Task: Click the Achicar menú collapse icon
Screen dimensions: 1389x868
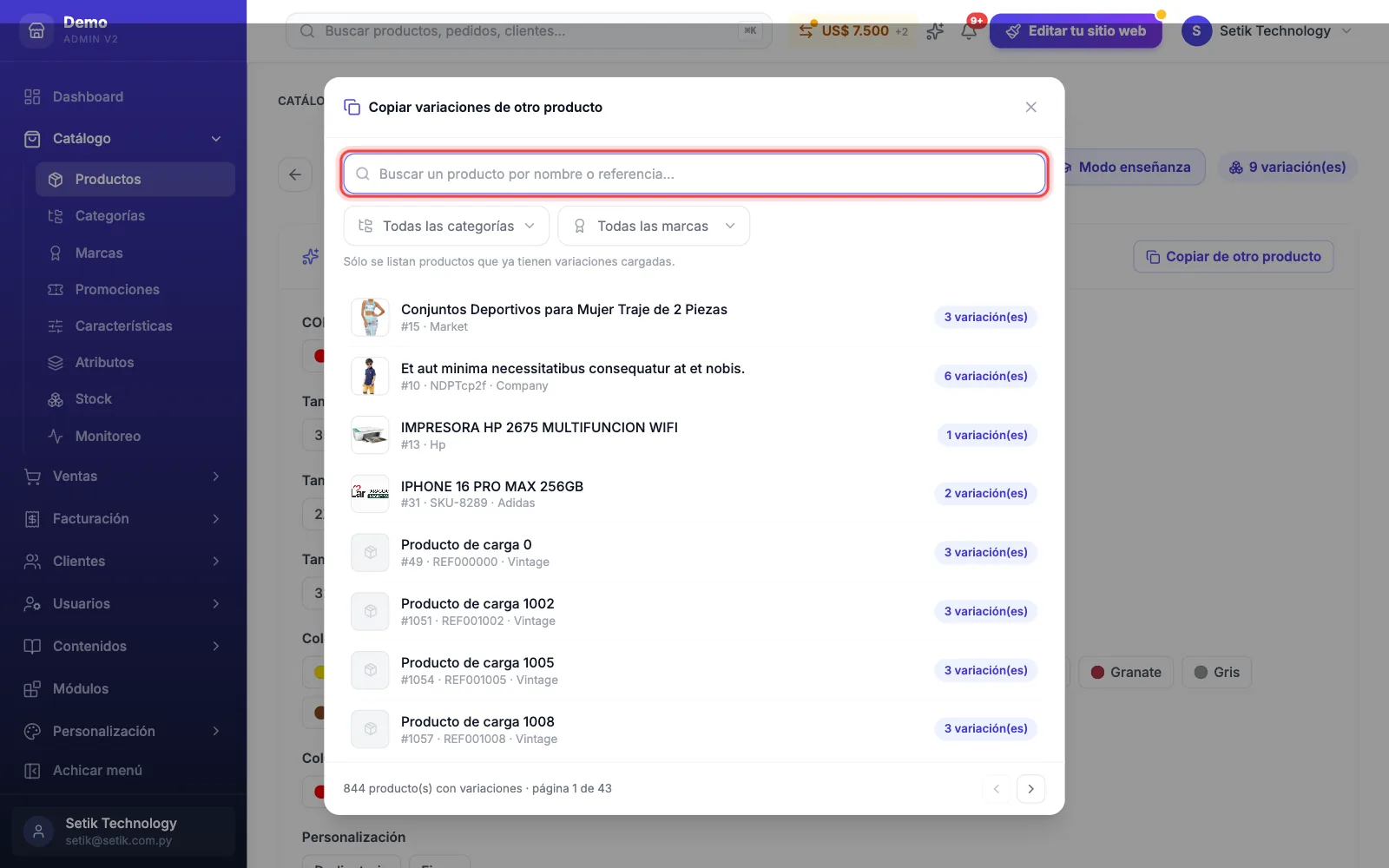Action: pos(32,771)
